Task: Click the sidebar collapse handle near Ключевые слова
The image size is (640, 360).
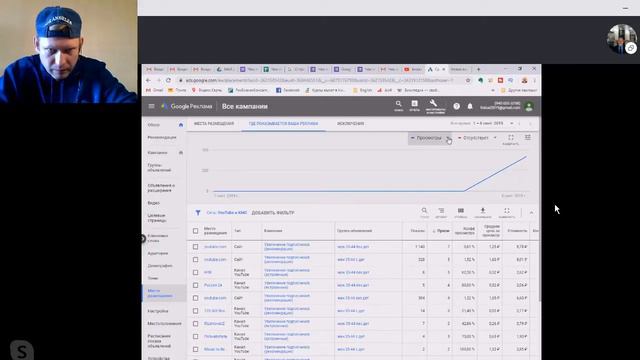Action: (143, 239)
